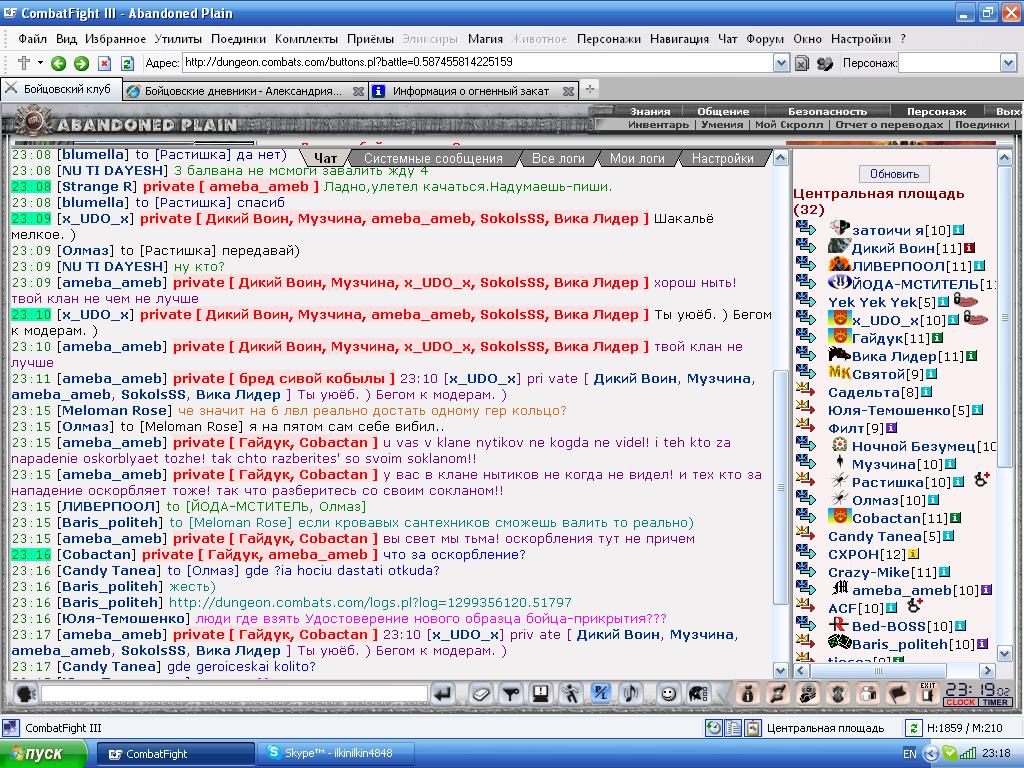The image size is (1024, 768).
Task: Open info icon for ЛИВЕРПООЛ
Action: tap(979, 266)
